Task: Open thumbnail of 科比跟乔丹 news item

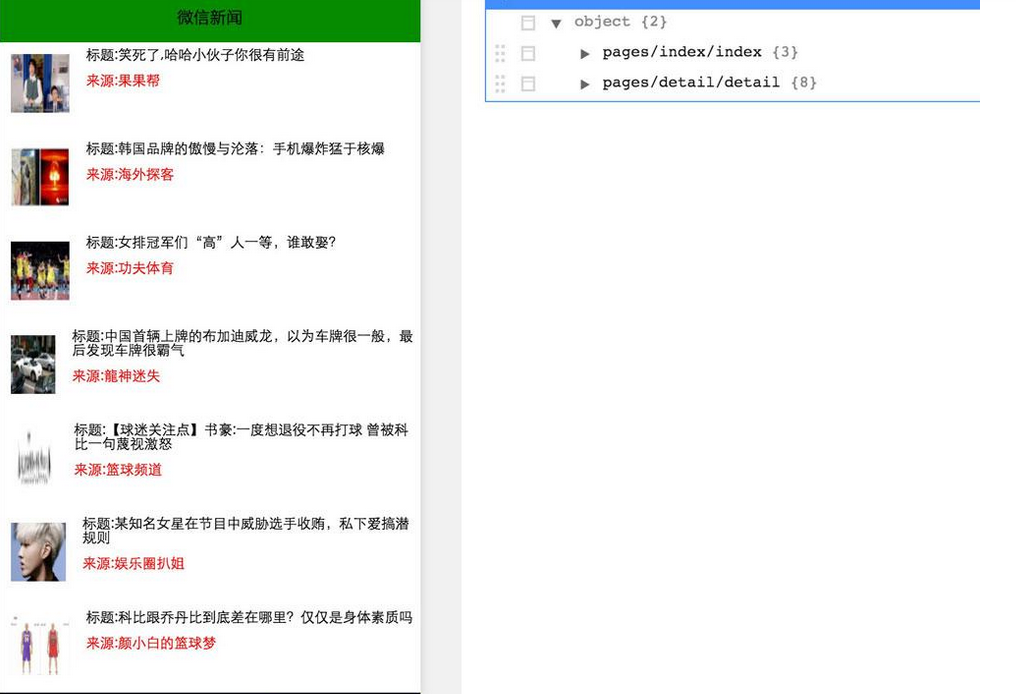Action: [x=40, y=645]
